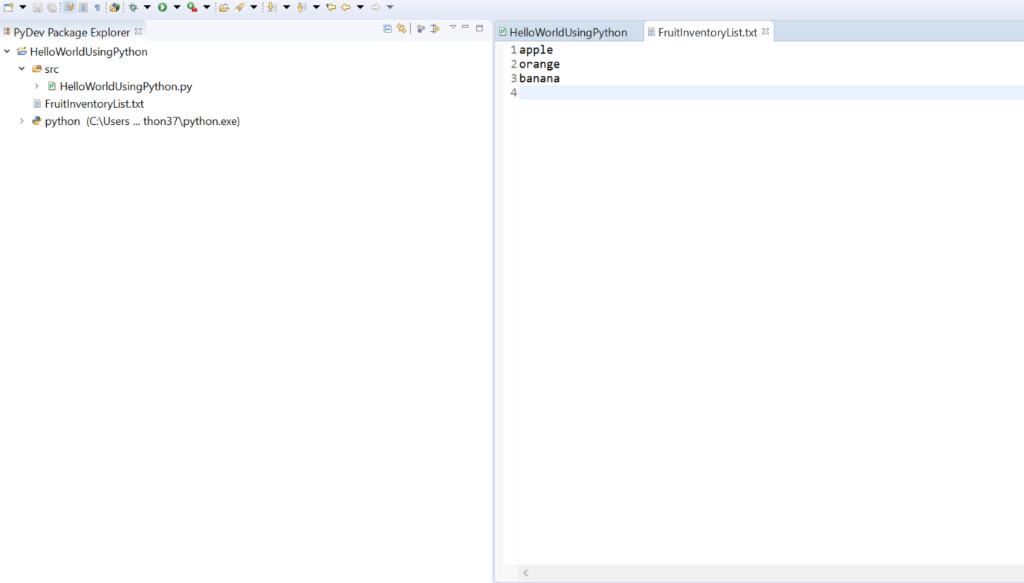
Task: Toggle show whitespace characters
Action: tap(97, 6)
